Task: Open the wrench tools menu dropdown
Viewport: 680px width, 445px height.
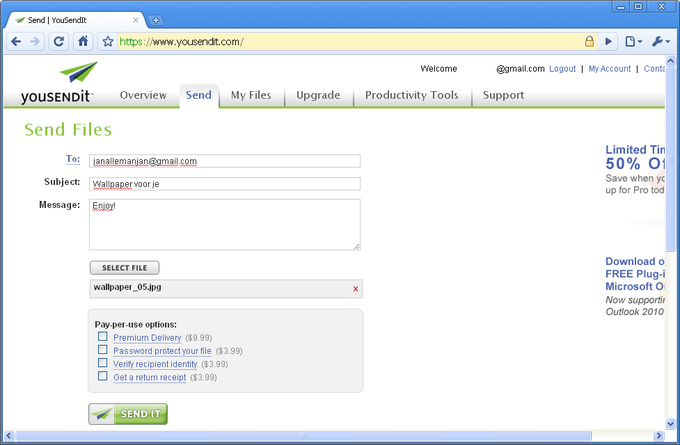Action: (661, 42)
